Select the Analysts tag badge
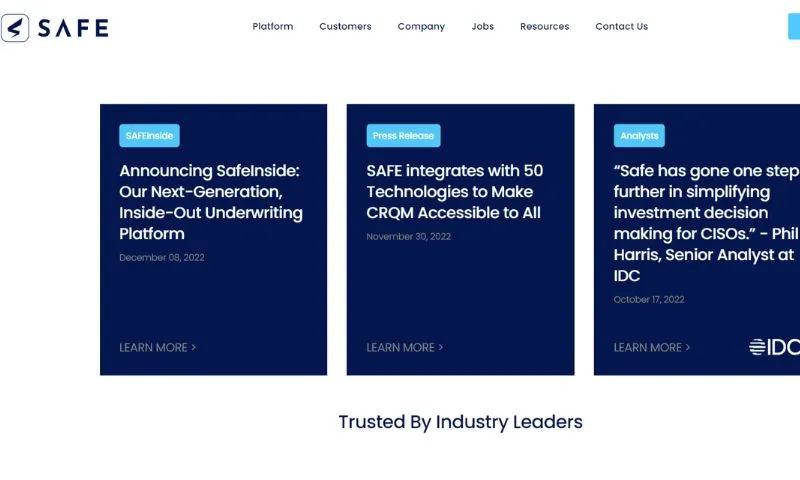This screenshot has height=480, width=800. (639, 136)
